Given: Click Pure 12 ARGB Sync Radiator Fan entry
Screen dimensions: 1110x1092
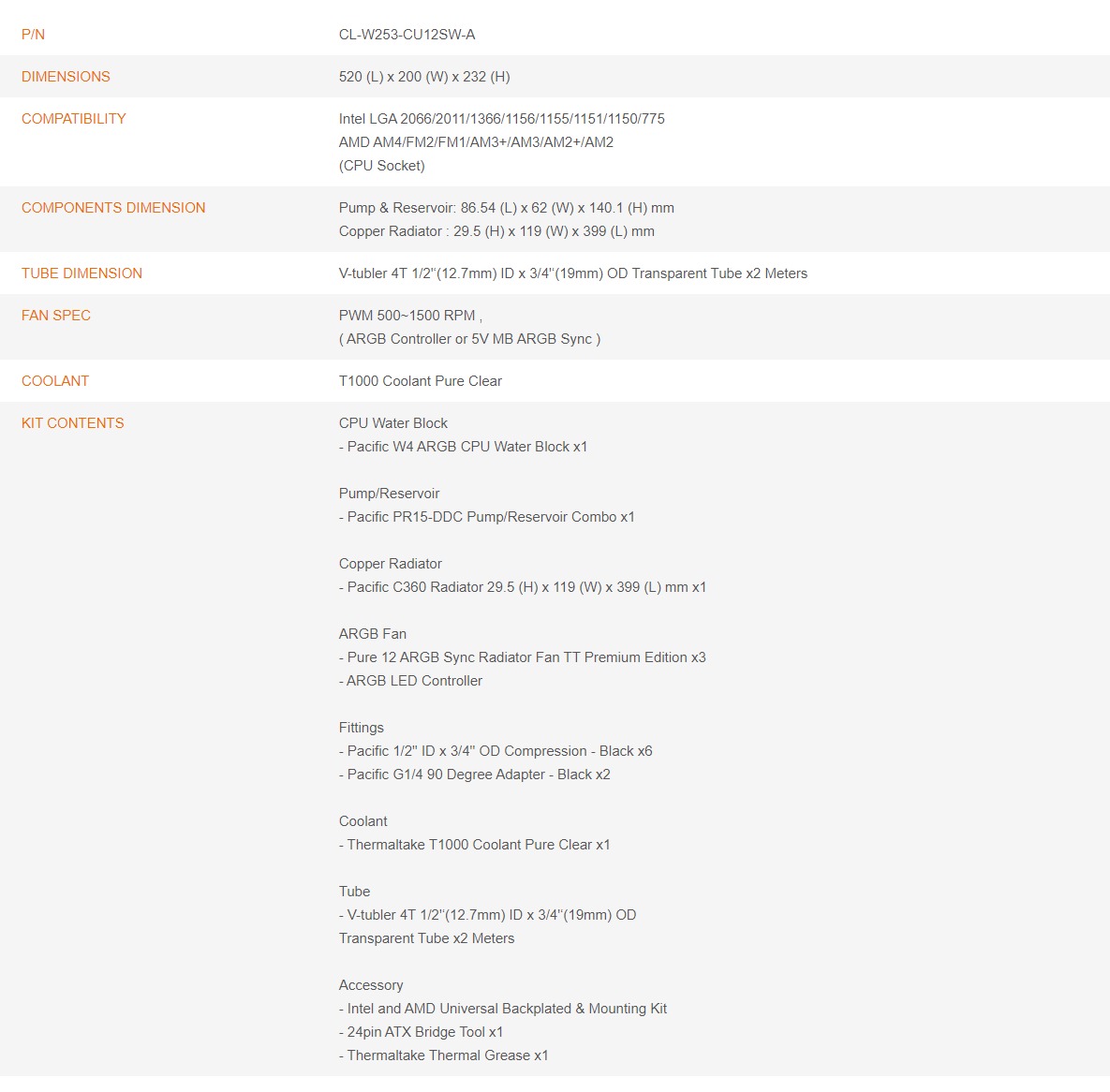Looking at the screenshot, I should click(523, 657).
